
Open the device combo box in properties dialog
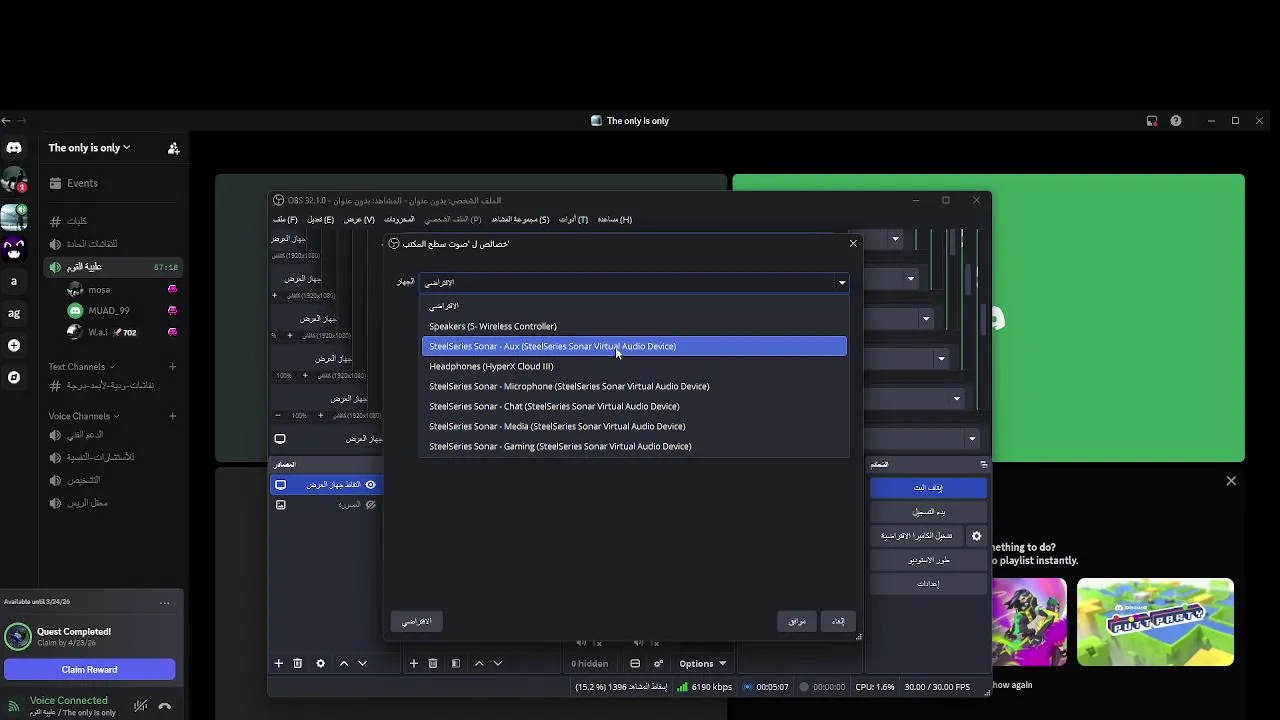[x=634, y=282]
